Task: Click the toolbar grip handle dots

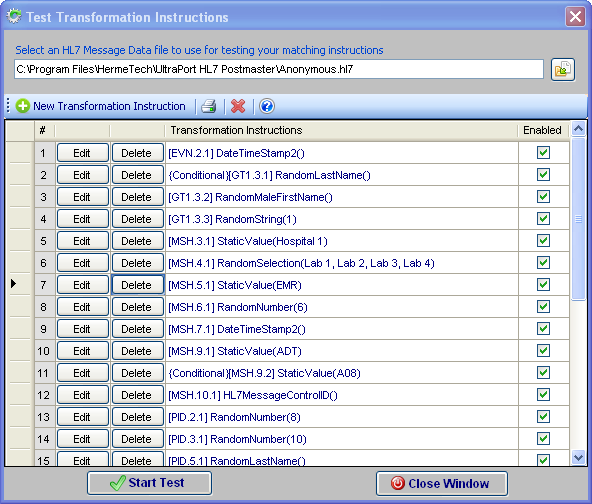Action: pyautogui.click(x=8, y=106)
